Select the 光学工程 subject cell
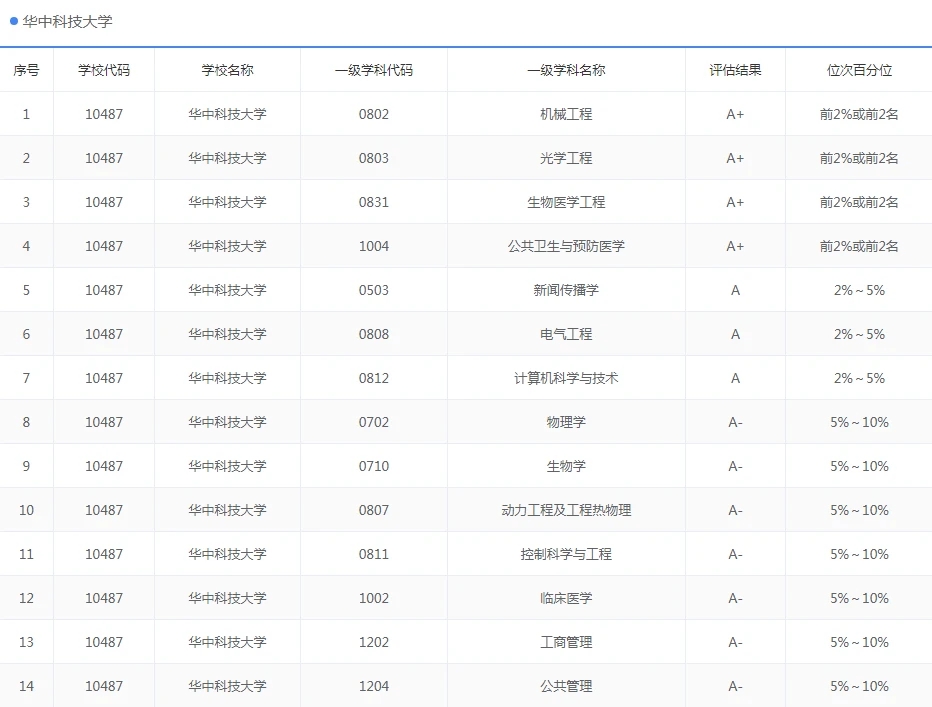The image size is (932, 707). (566, 158)
